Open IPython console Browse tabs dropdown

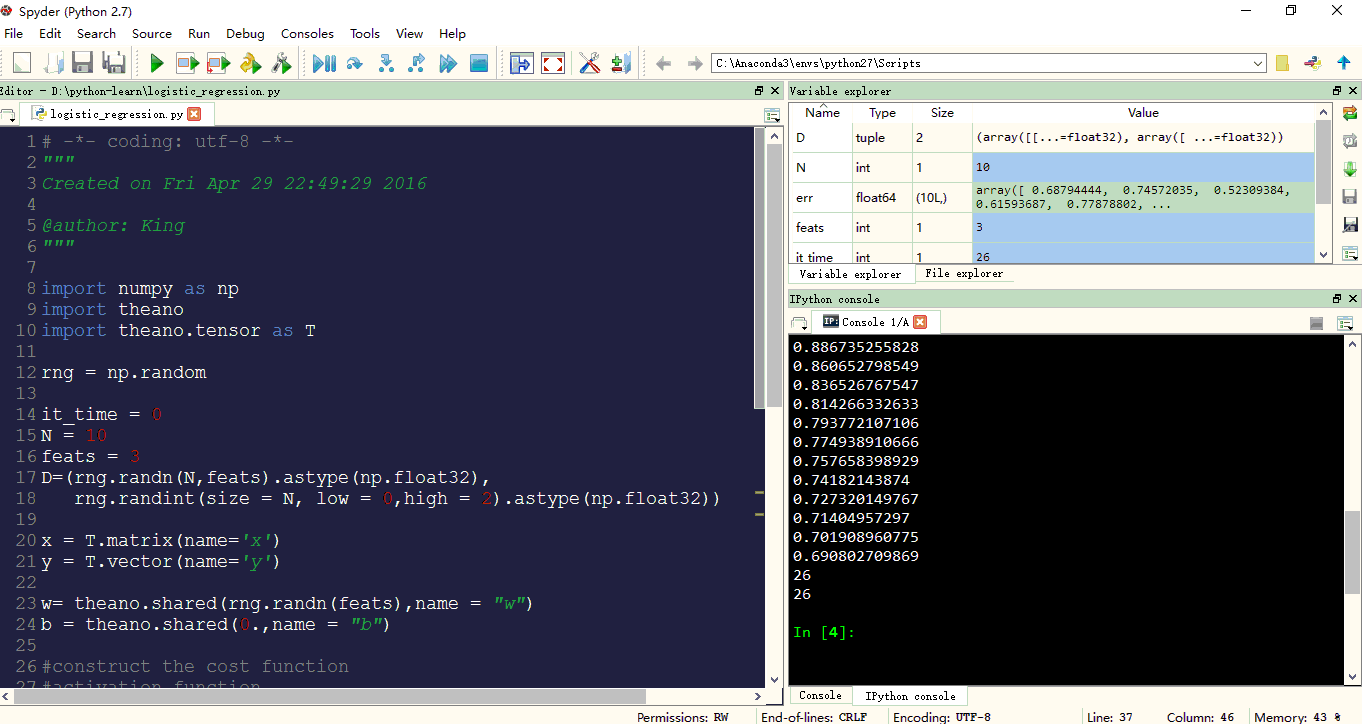(799, 322)
